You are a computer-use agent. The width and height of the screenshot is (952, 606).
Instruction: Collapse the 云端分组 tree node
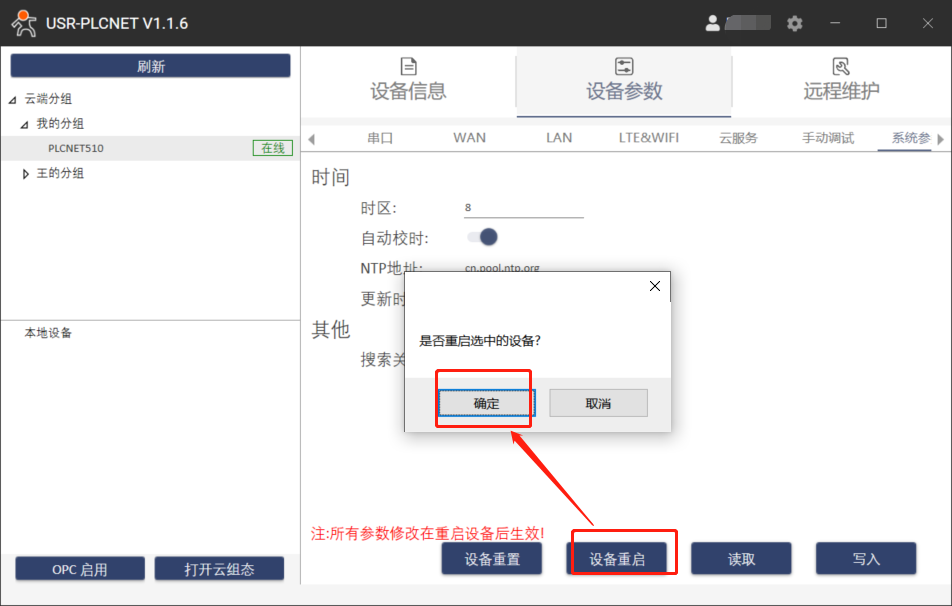(12, 99)
